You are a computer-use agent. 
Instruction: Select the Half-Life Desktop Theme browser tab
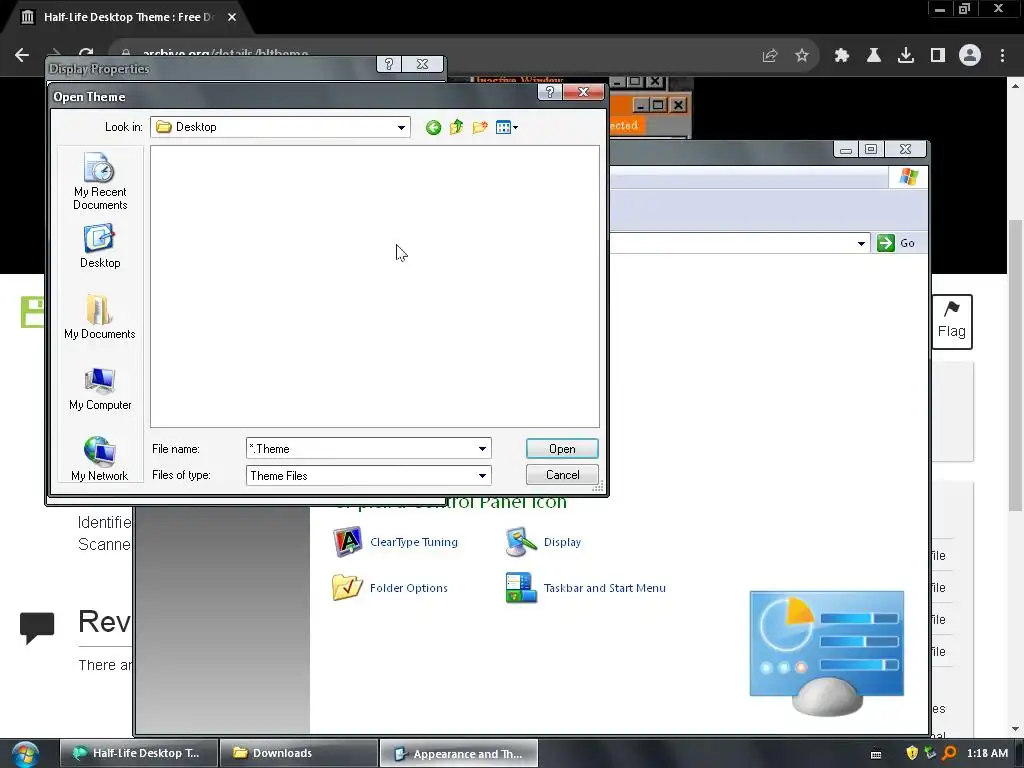pyautogui.click(x=129, y=17)
